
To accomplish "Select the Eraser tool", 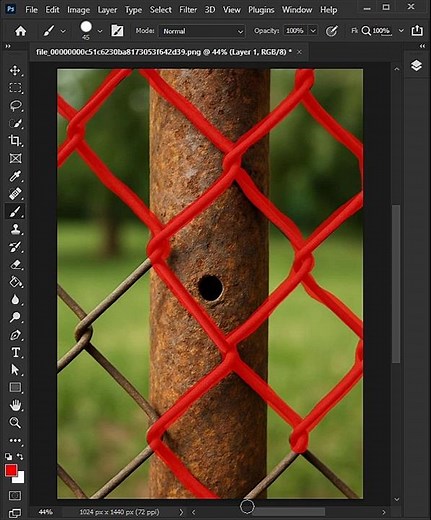I will click(x=15, y=265).
